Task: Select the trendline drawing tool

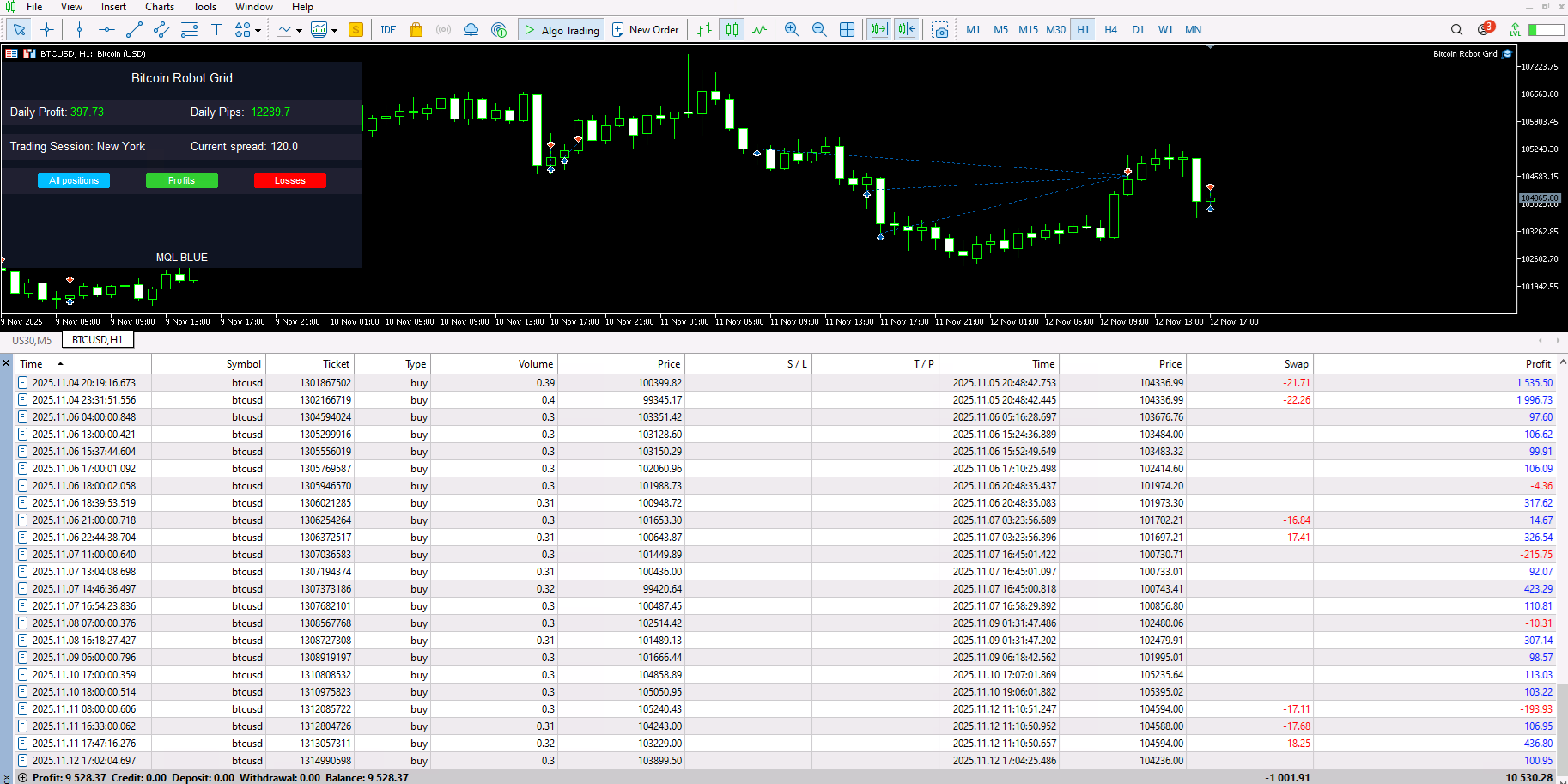Action: [134, 30]
